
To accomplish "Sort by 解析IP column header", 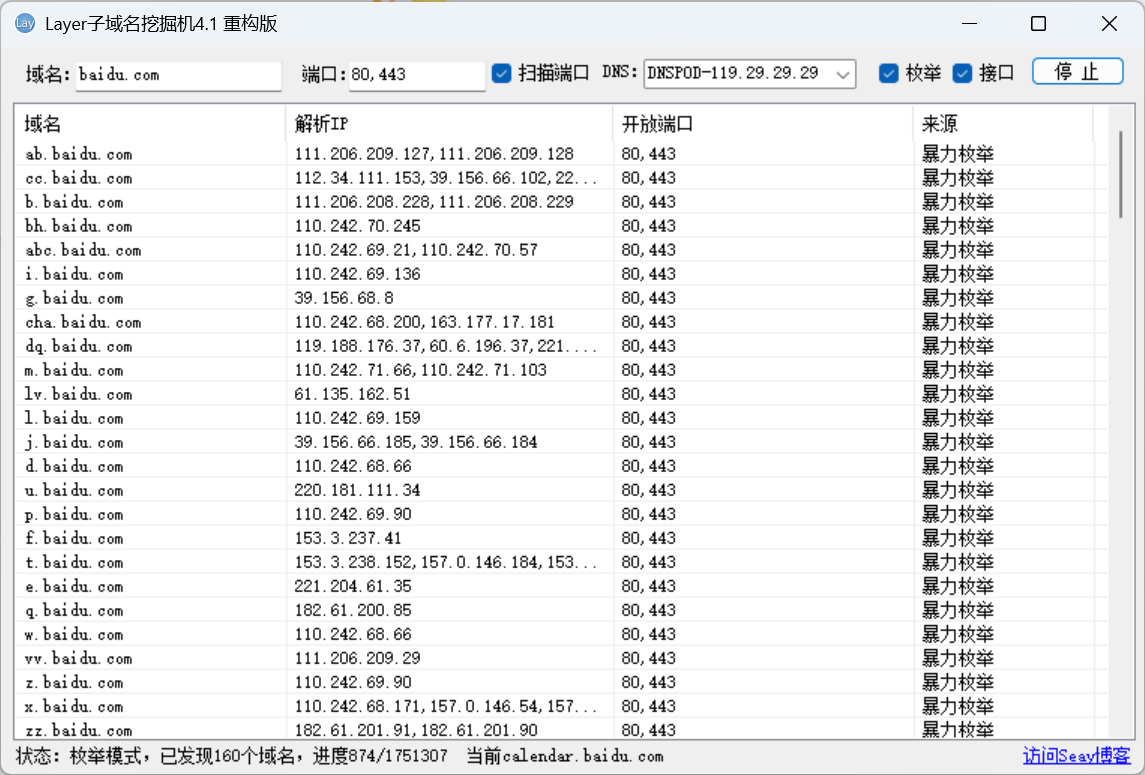I will (449, 123).
